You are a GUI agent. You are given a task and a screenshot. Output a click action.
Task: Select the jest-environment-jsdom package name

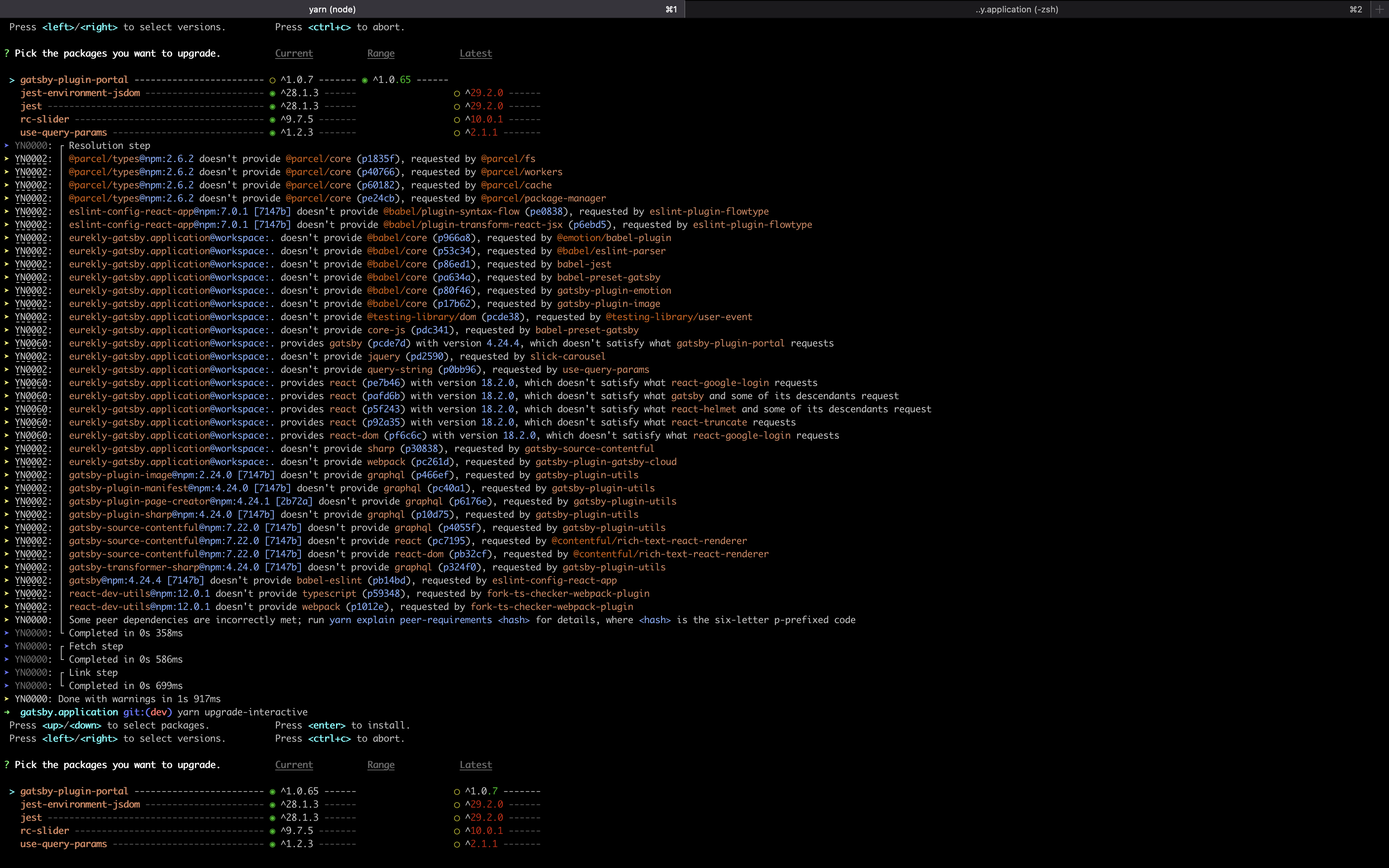(x=80, y=93)
